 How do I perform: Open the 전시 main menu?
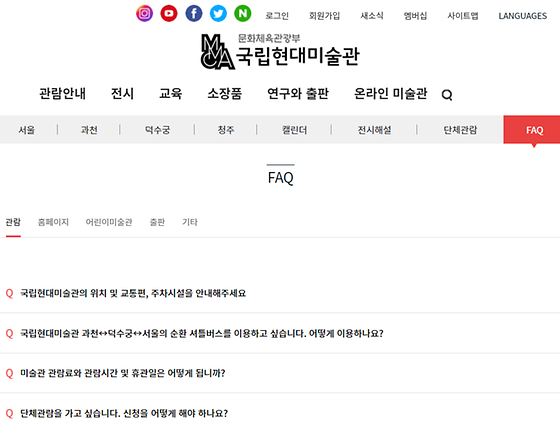point(122,94)
